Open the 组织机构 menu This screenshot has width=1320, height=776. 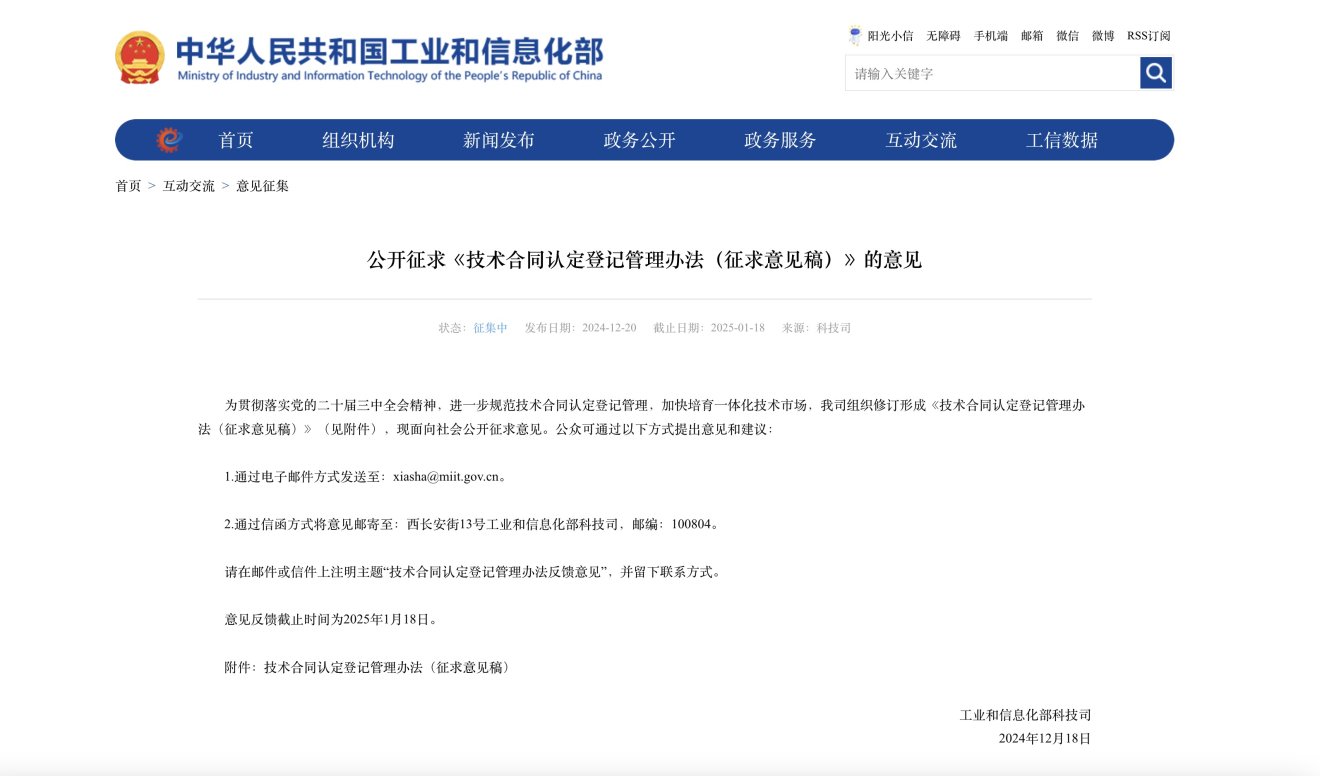pos(358,140)
